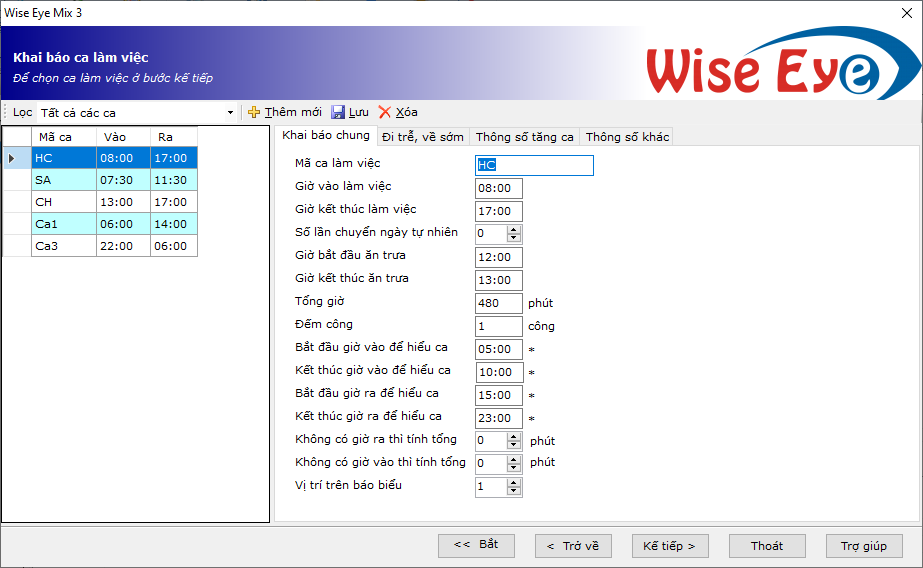Image resolution: width=923 pixels, height=568 pixels.
Task: Click the row pointer arrow beside HC
Action: coord(11,158)
